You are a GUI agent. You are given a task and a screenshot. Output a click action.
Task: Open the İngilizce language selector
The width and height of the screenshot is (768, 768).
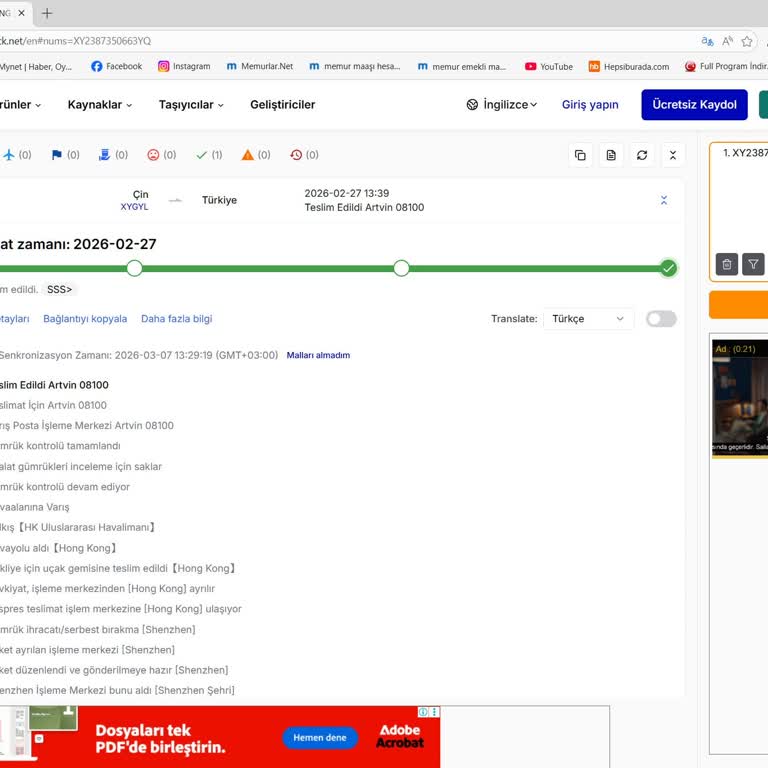(502, 105)
